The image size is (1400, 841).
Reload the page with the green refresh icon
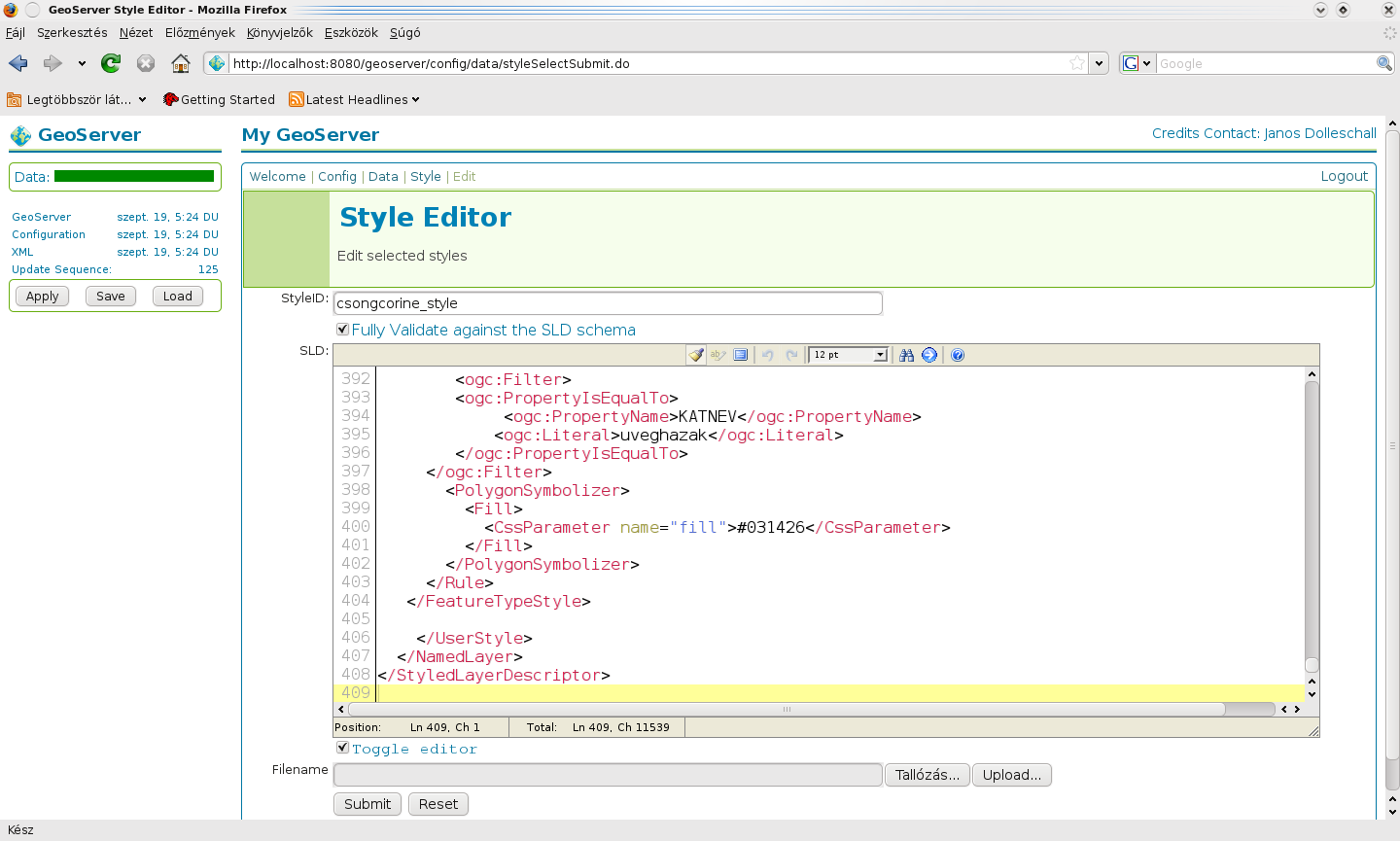pos(111,63)
